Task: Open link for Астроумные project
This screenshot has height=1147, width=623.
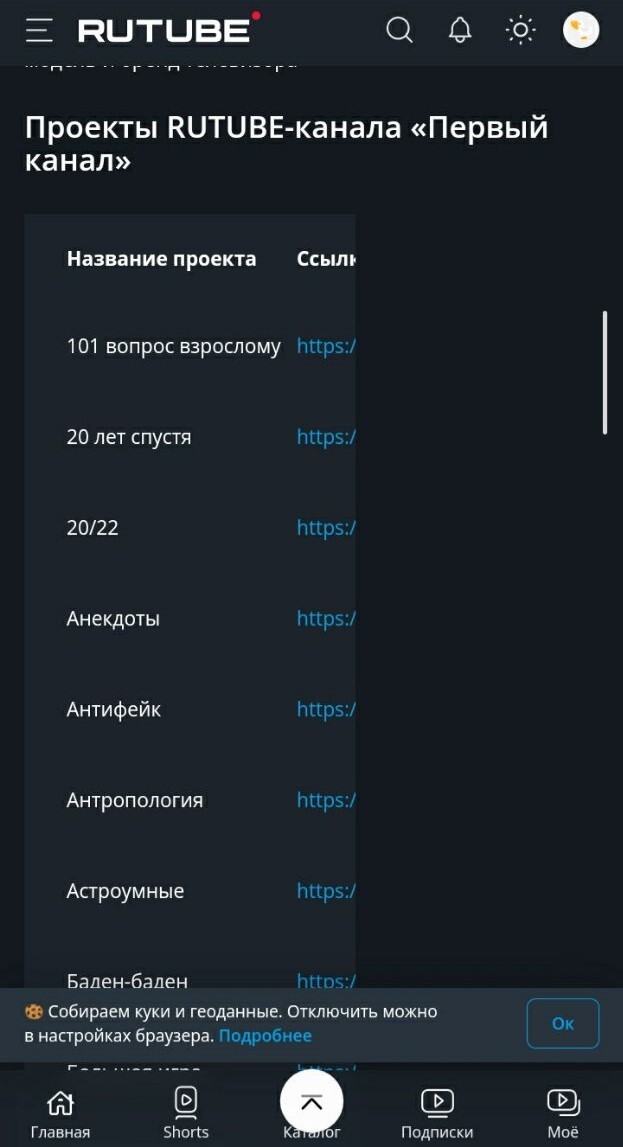Action: (326, 891)
